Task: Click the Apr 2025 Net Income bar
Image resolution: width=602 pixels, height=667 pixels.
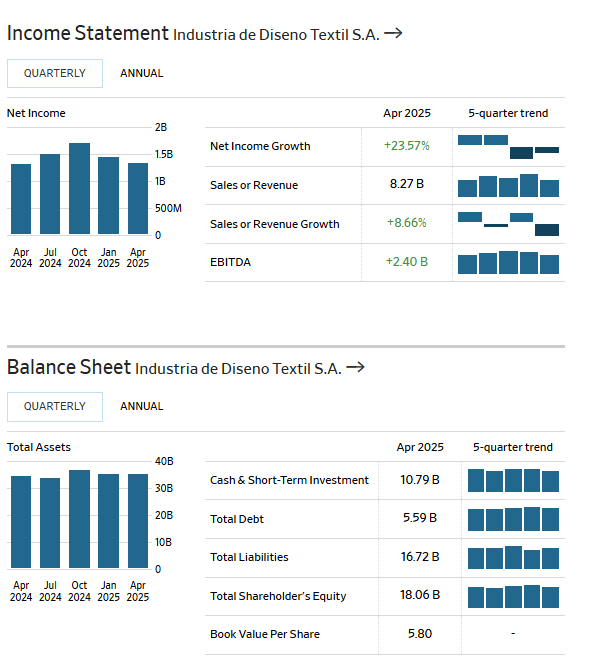Action: pyautogui.click(x=138, y=199)
